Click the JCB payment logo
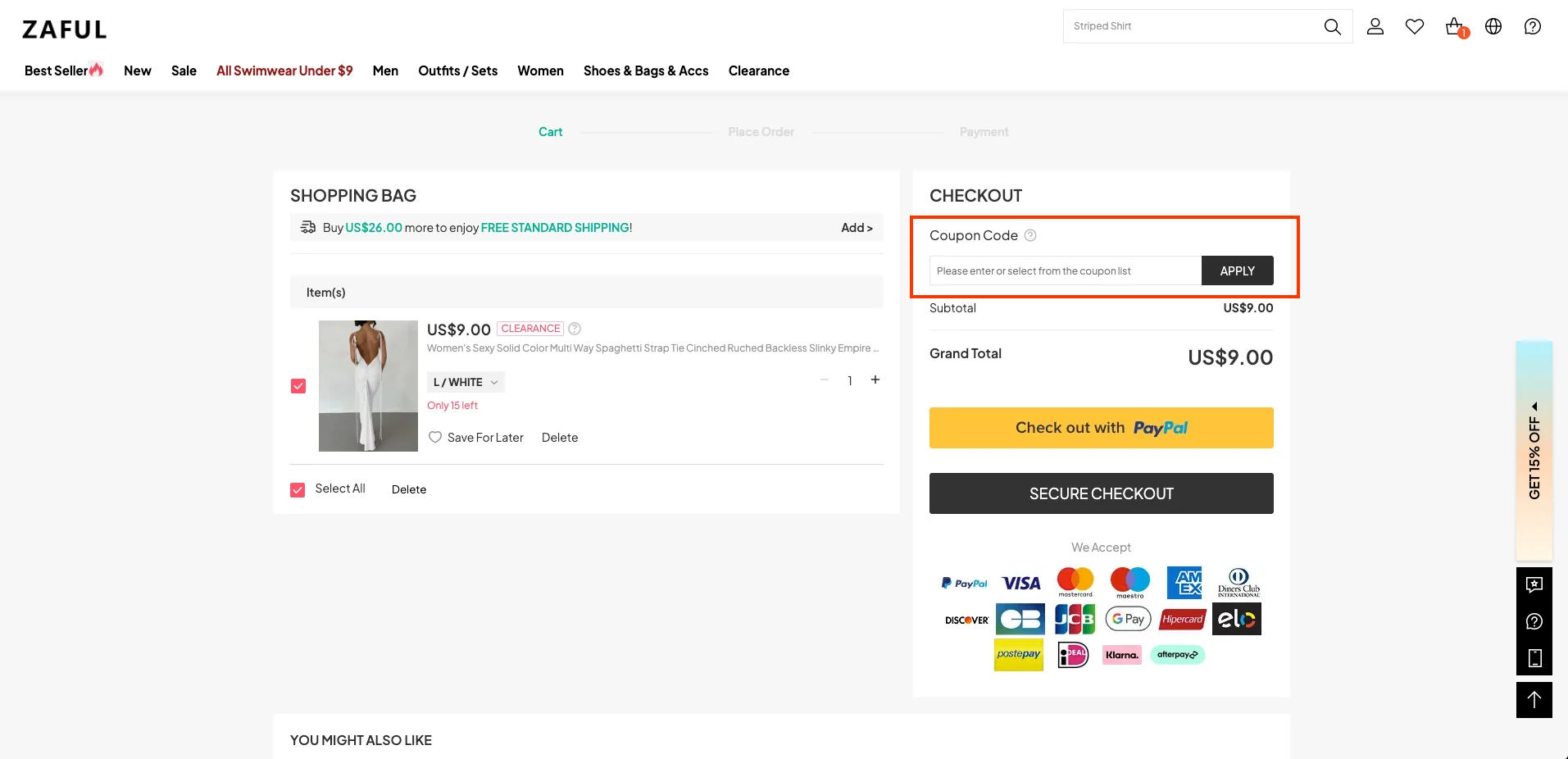 click(x=1075, y=619)
